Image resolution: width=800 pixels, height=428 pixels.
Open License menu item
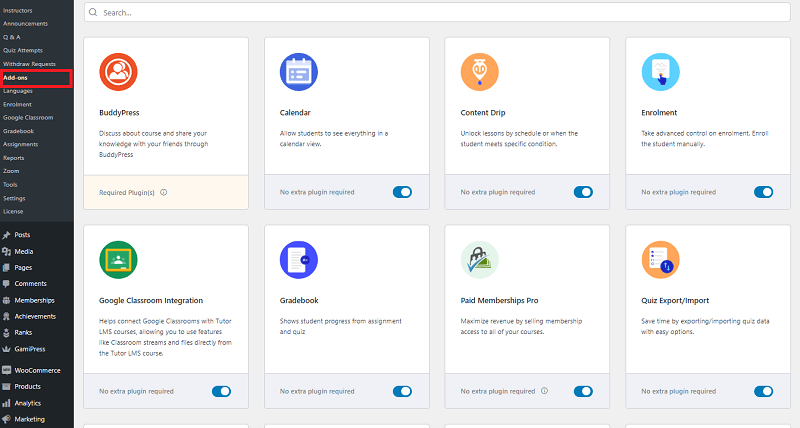pyautogui.click(x=13, y=211)
